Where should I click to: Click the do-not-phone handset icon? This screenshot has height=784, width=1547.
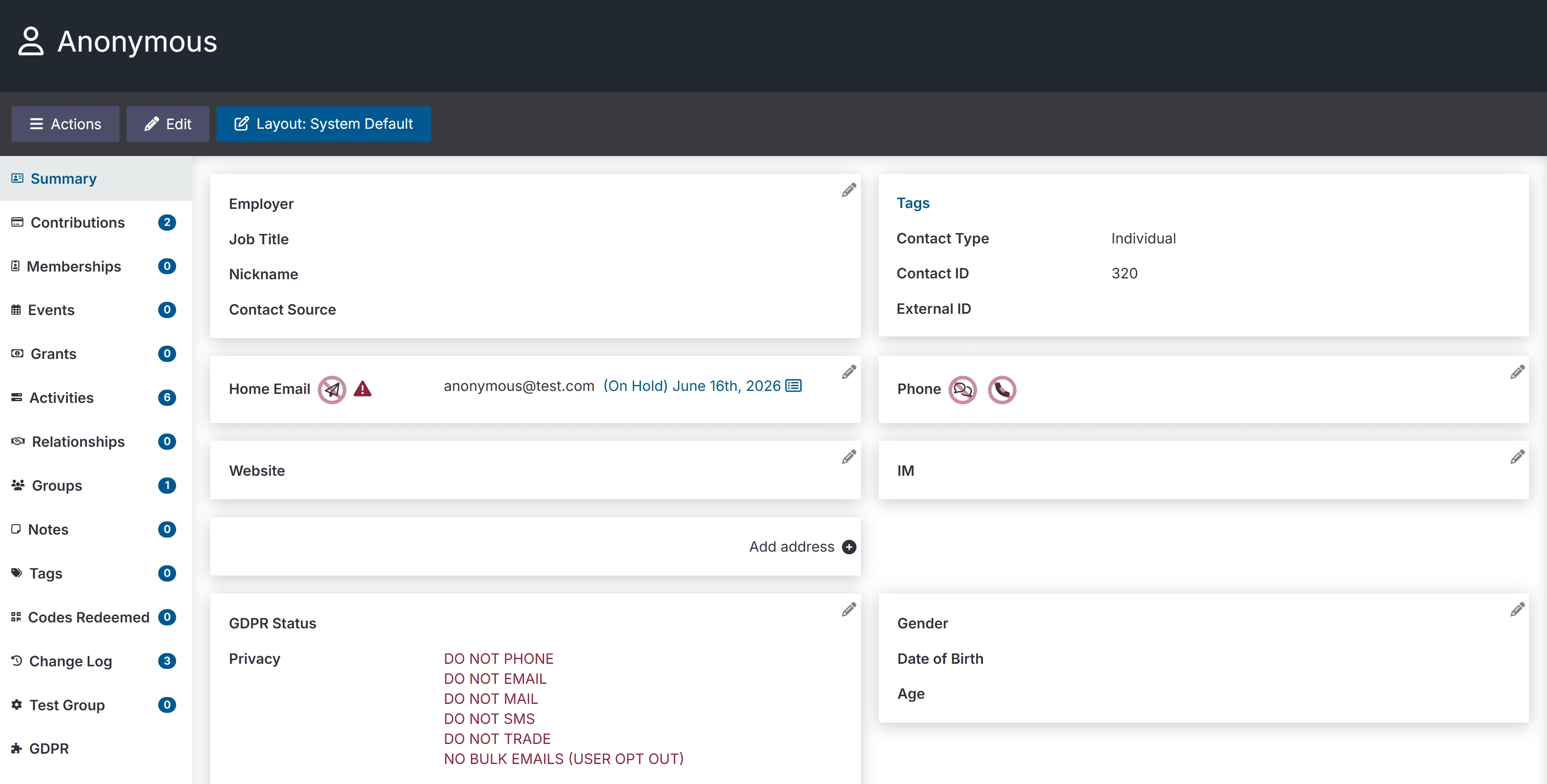(x=1002, y=390)
